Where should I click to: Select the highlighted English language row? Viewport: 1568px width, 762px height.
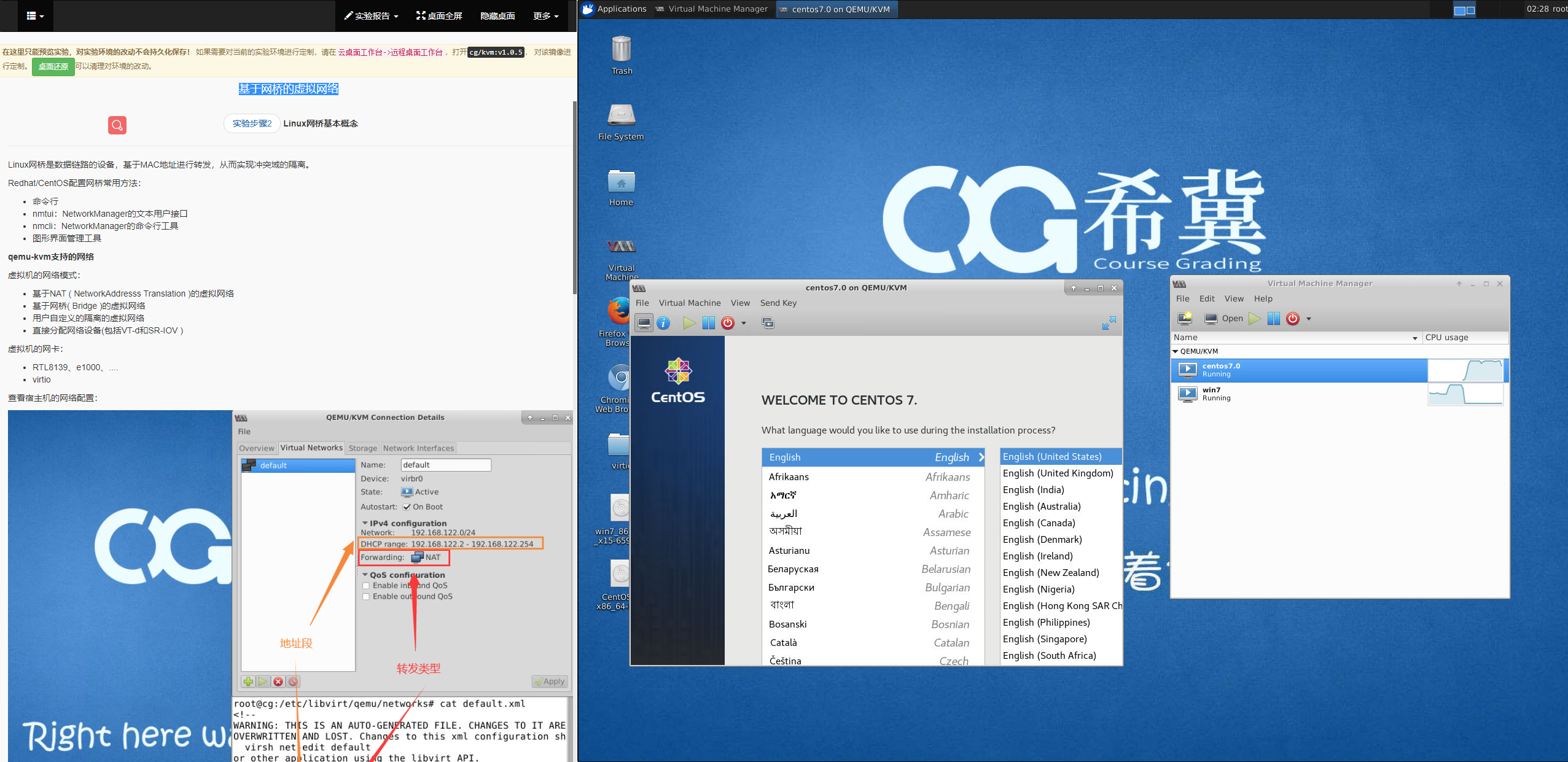tap(873, 457)
